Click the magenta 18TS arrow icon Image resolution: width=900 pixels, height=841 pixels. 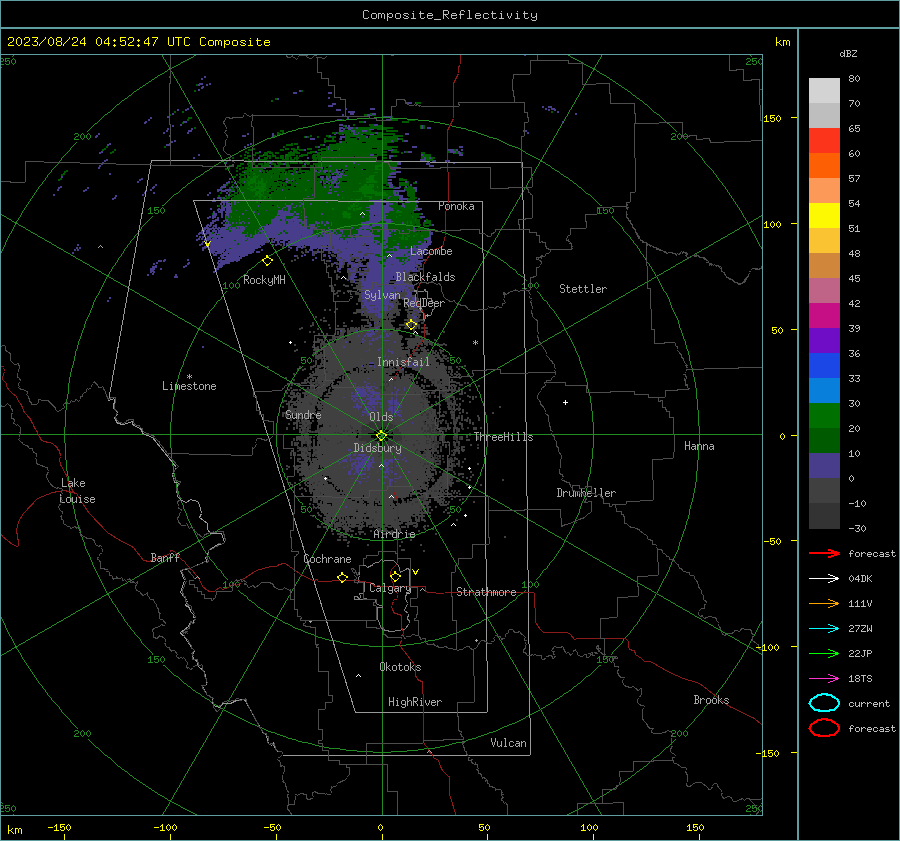(824, 679)
